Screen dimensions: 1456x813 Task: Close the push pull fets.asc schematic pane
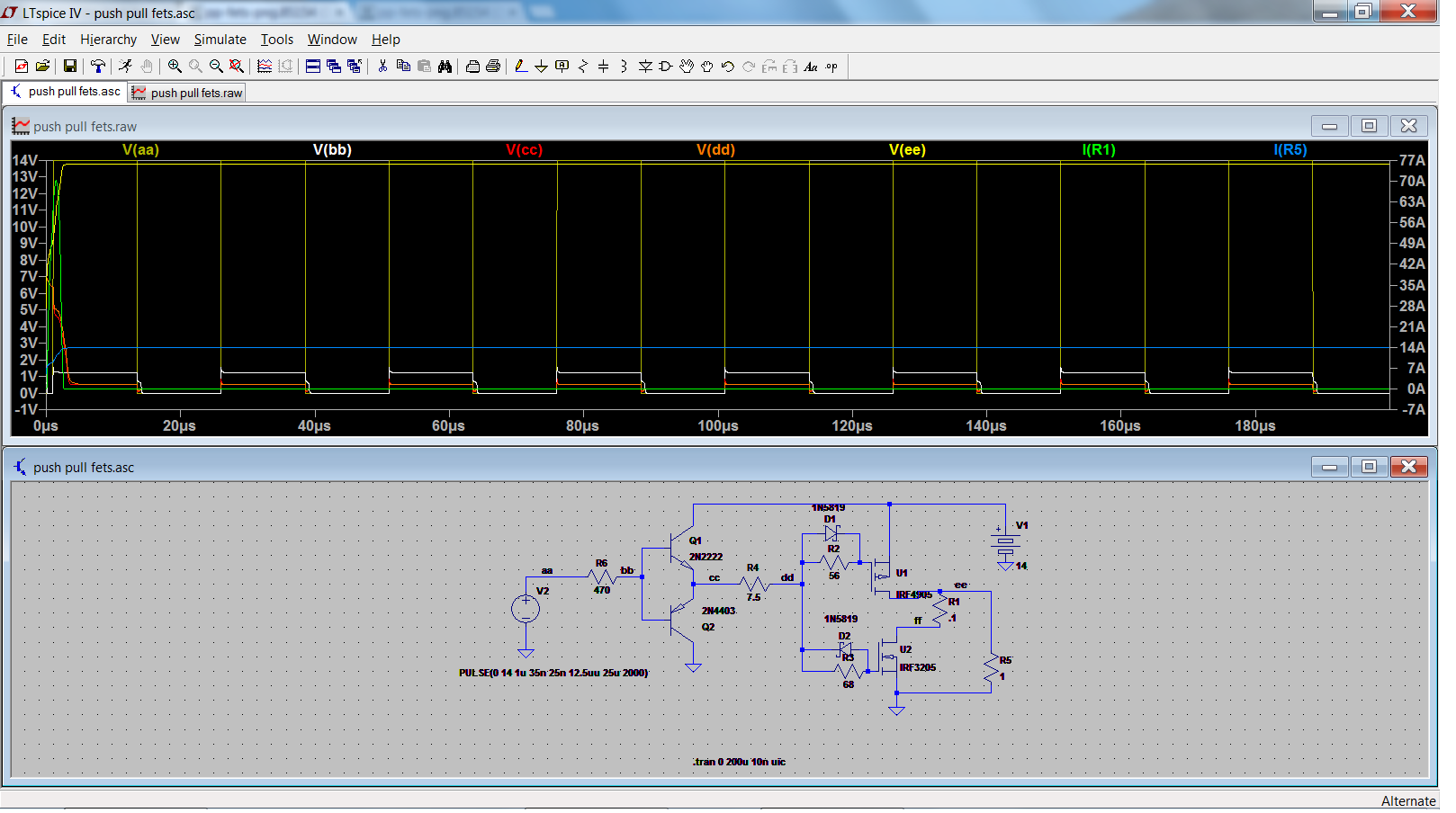[x=1408, y=467]
